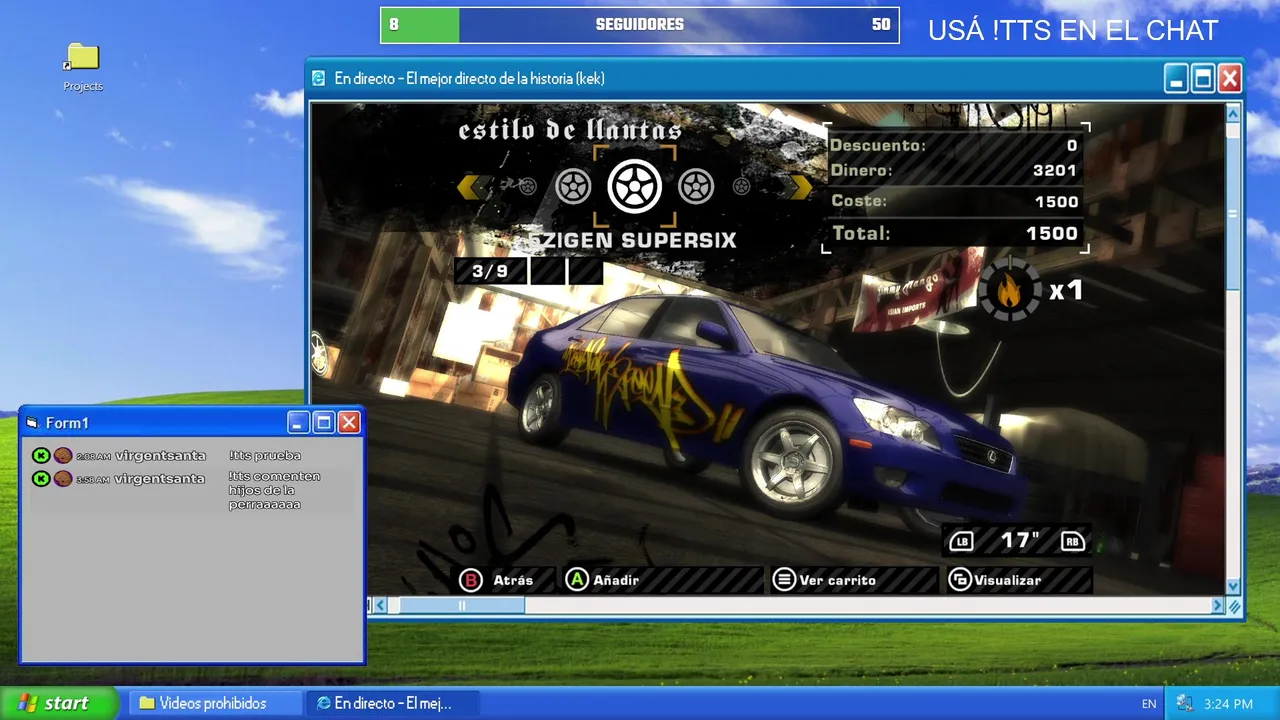The image size is (1280, 720).
Task: Open the Projects desktop folder
Action: pyautogui.click(x=83, y=66)
